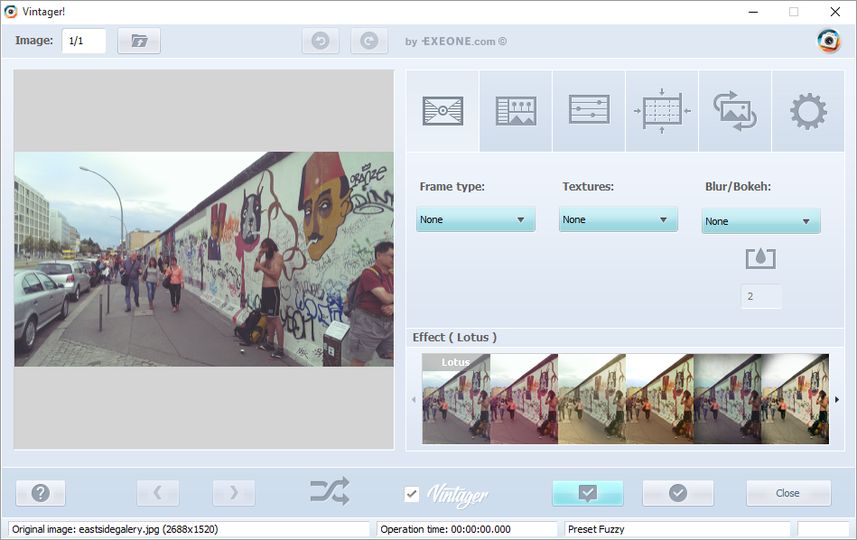Expand the Blur/Bokeh dropdown
Image resolution: width=857 pixels, height=540 pixels.
[761, 221]
